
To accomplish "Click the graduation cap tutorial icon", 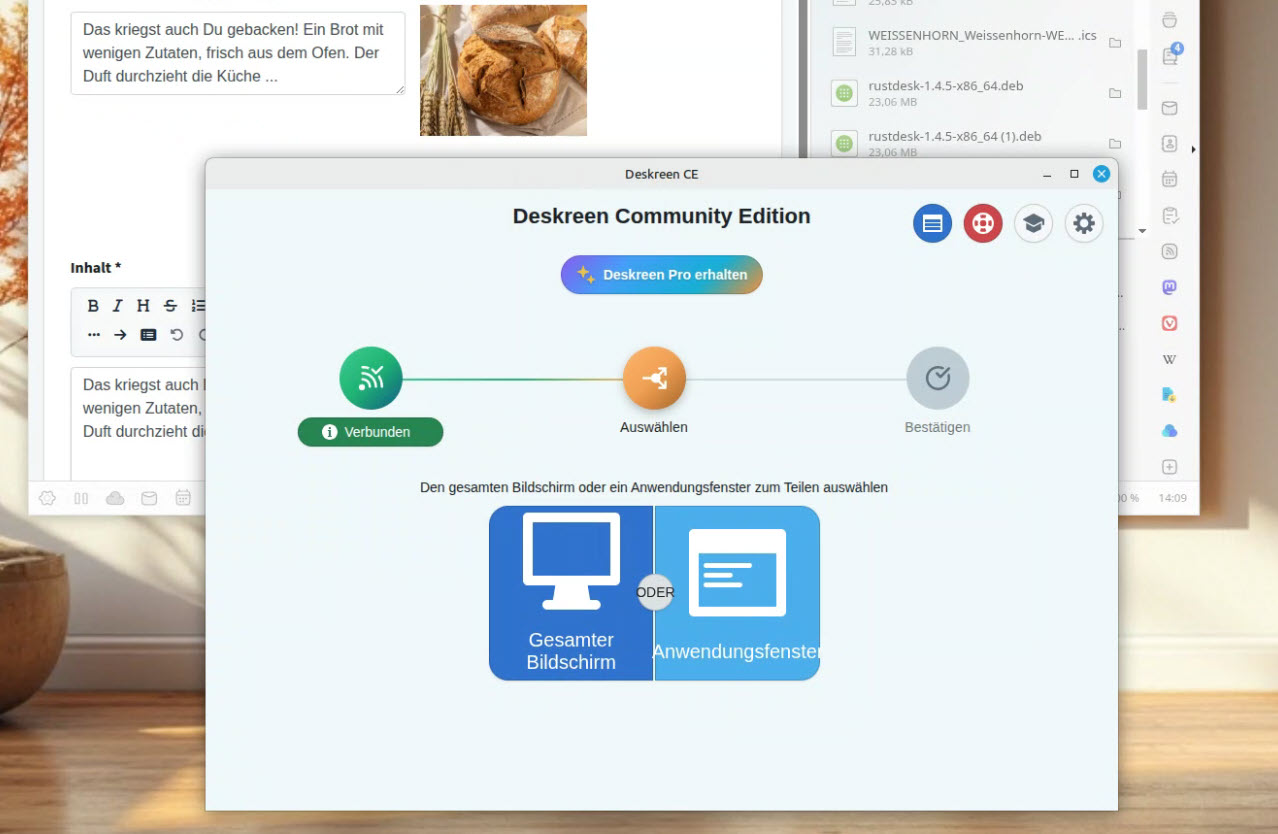I will (1033, 224).
